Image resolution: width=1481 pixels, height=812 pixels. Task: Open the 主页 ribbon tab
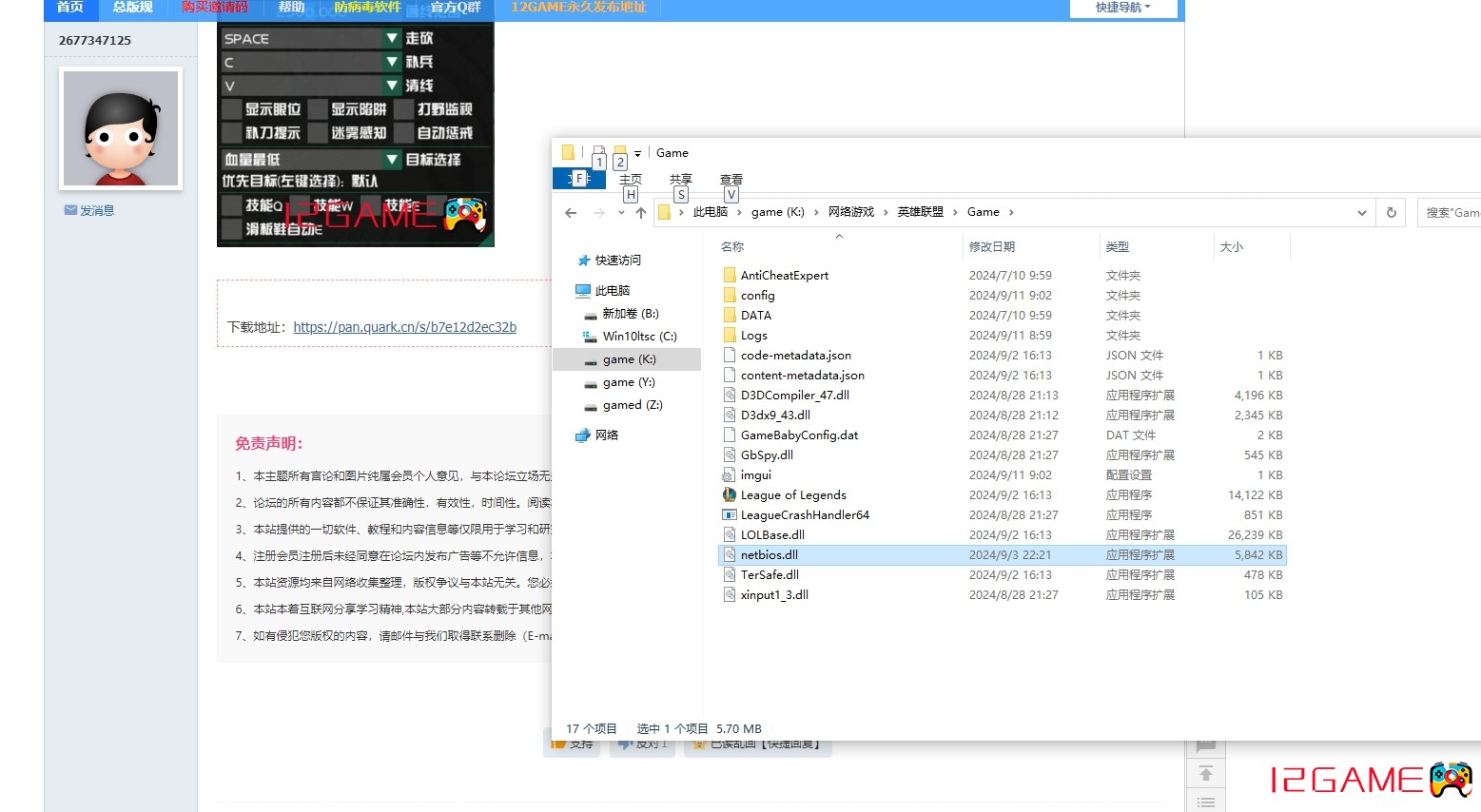(x=631, y=179)
